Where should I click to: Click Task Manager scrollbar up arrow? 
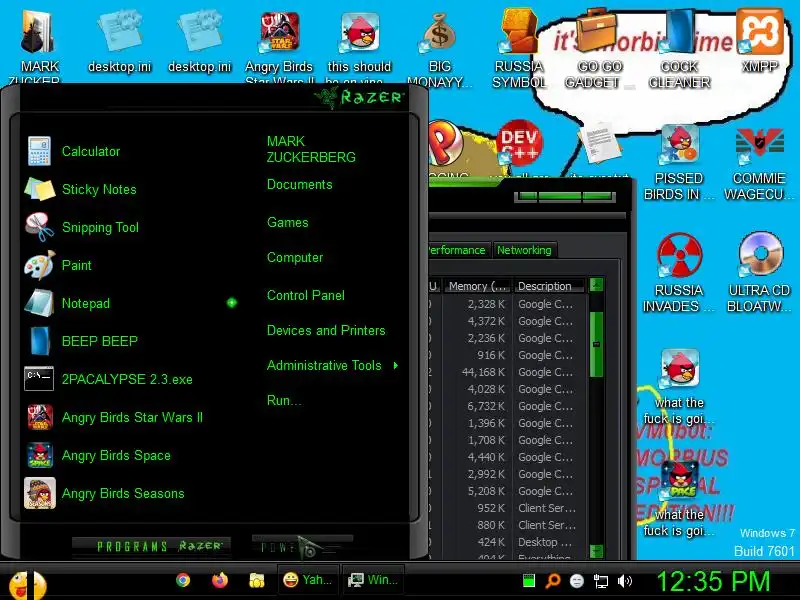(596, 285)
